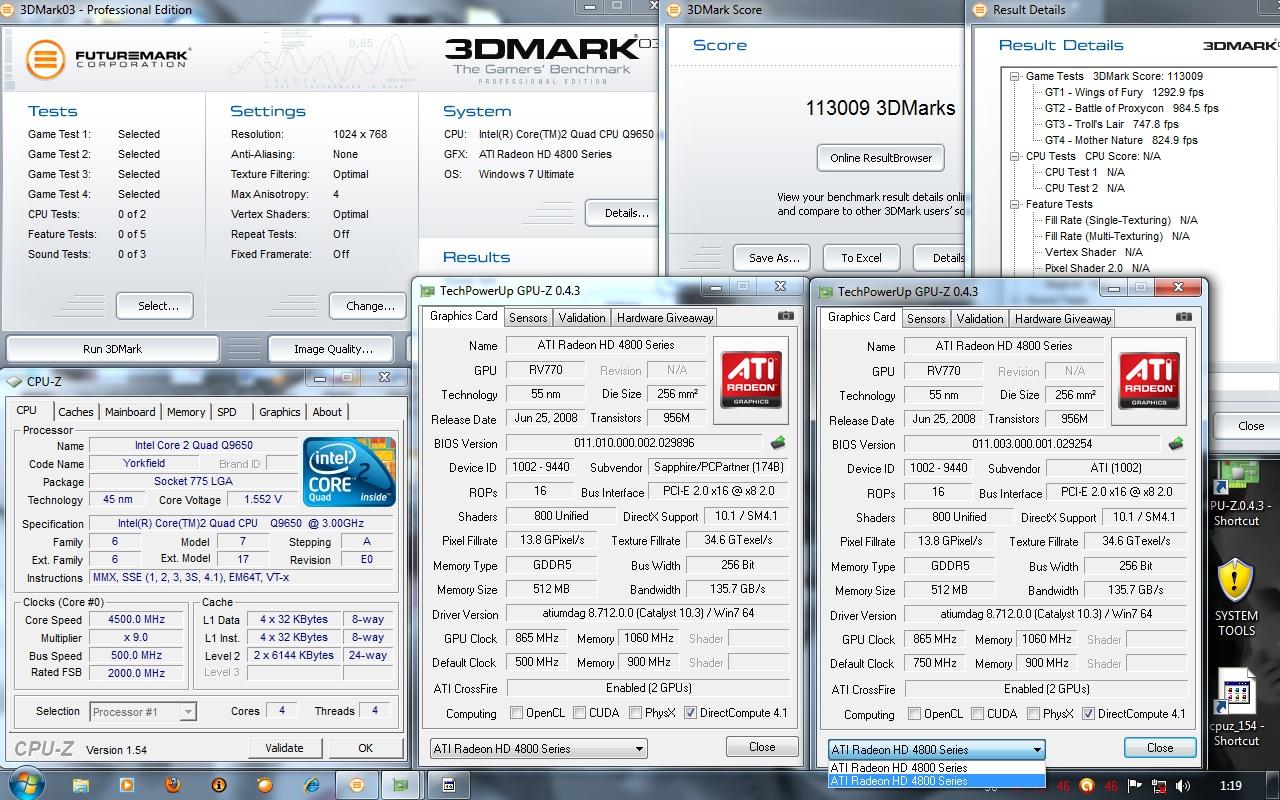Collapse the CPU Tests tree node

(1014, 156)
